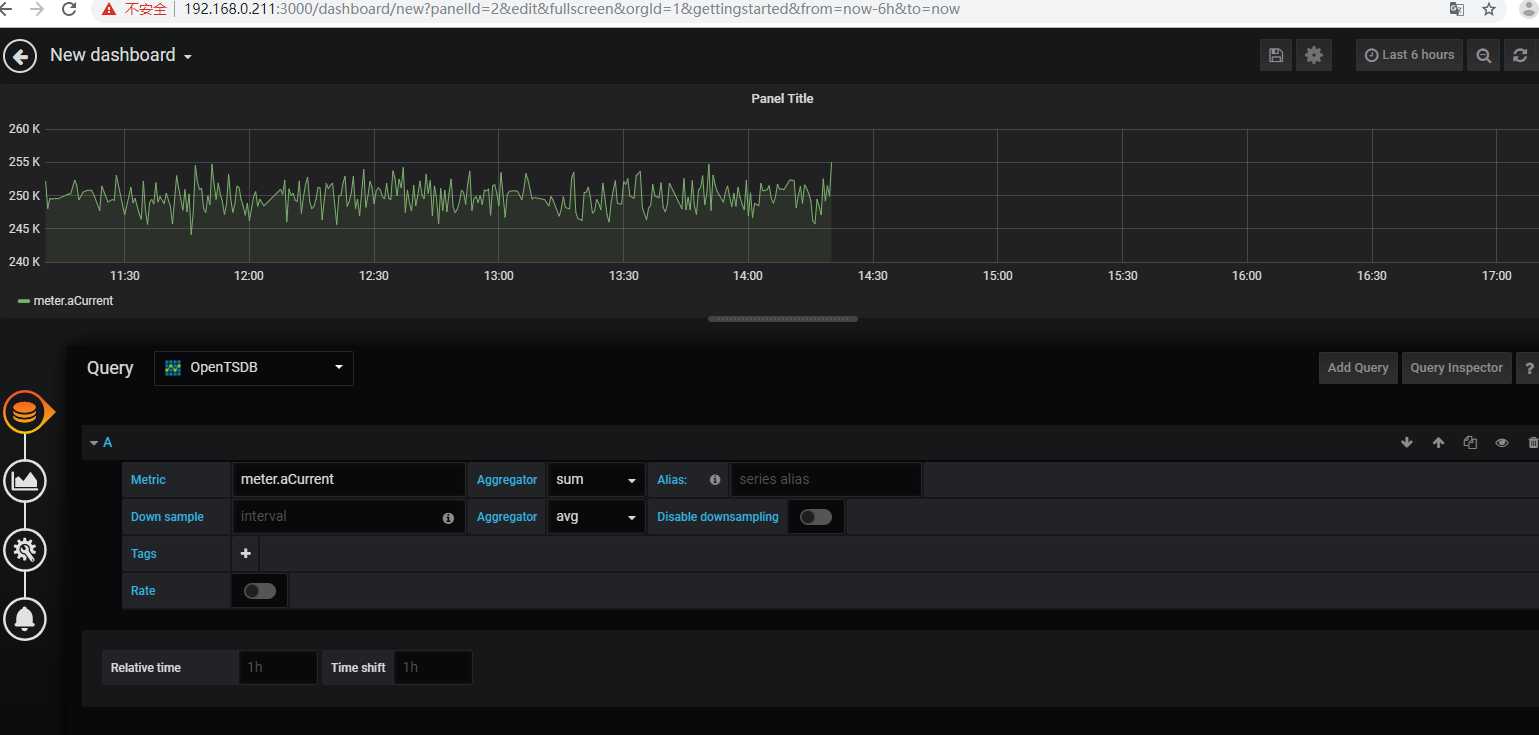Image resolution: width=1539 pixels, height=735 pixels.
Task: Delete query A with trash icon
Action: (x=1533, y=442)
